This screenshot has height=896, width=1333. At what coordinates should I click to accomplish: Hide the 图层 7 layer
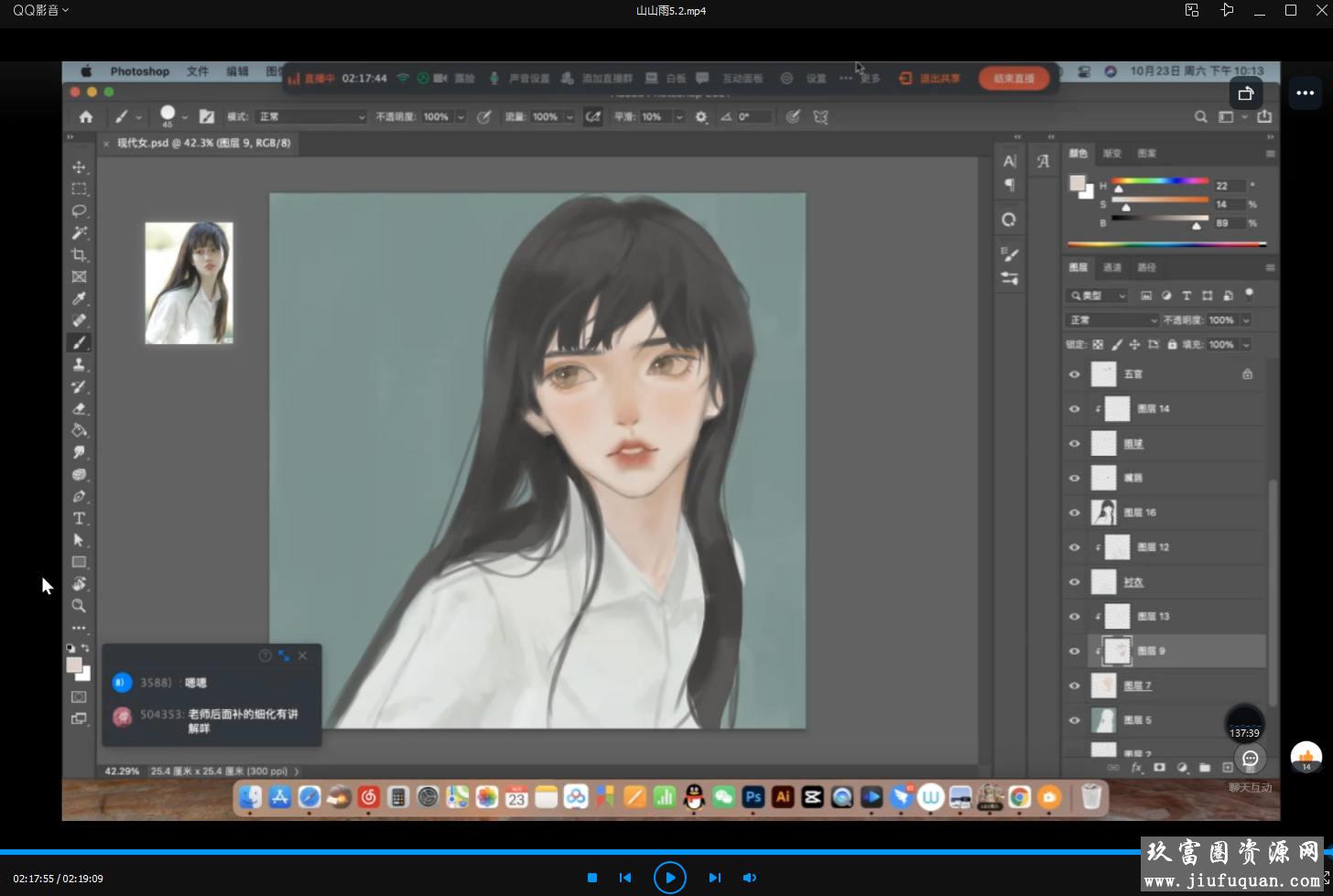click(x=1074, y=685)
